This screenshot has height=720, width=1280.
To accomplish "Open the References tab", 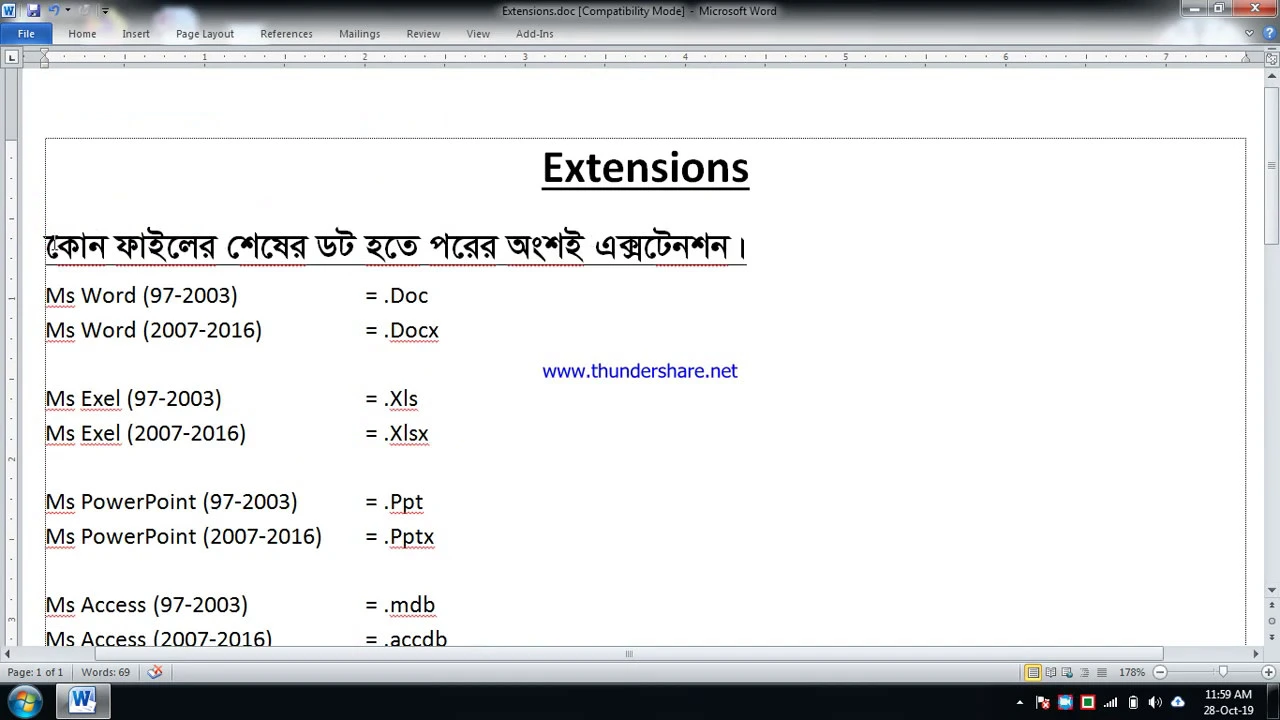I will [287, 34].
